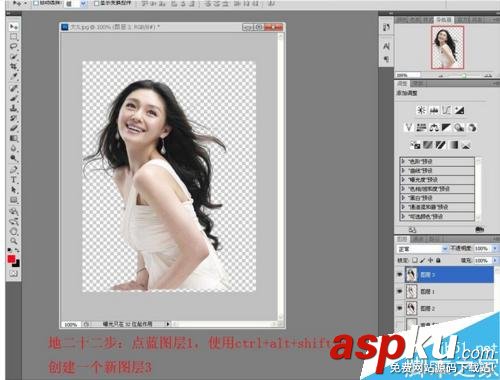Add a Hue/Saturation adjustment
The width and height of the screenshot is (500, 380).
tap(421, 127)
